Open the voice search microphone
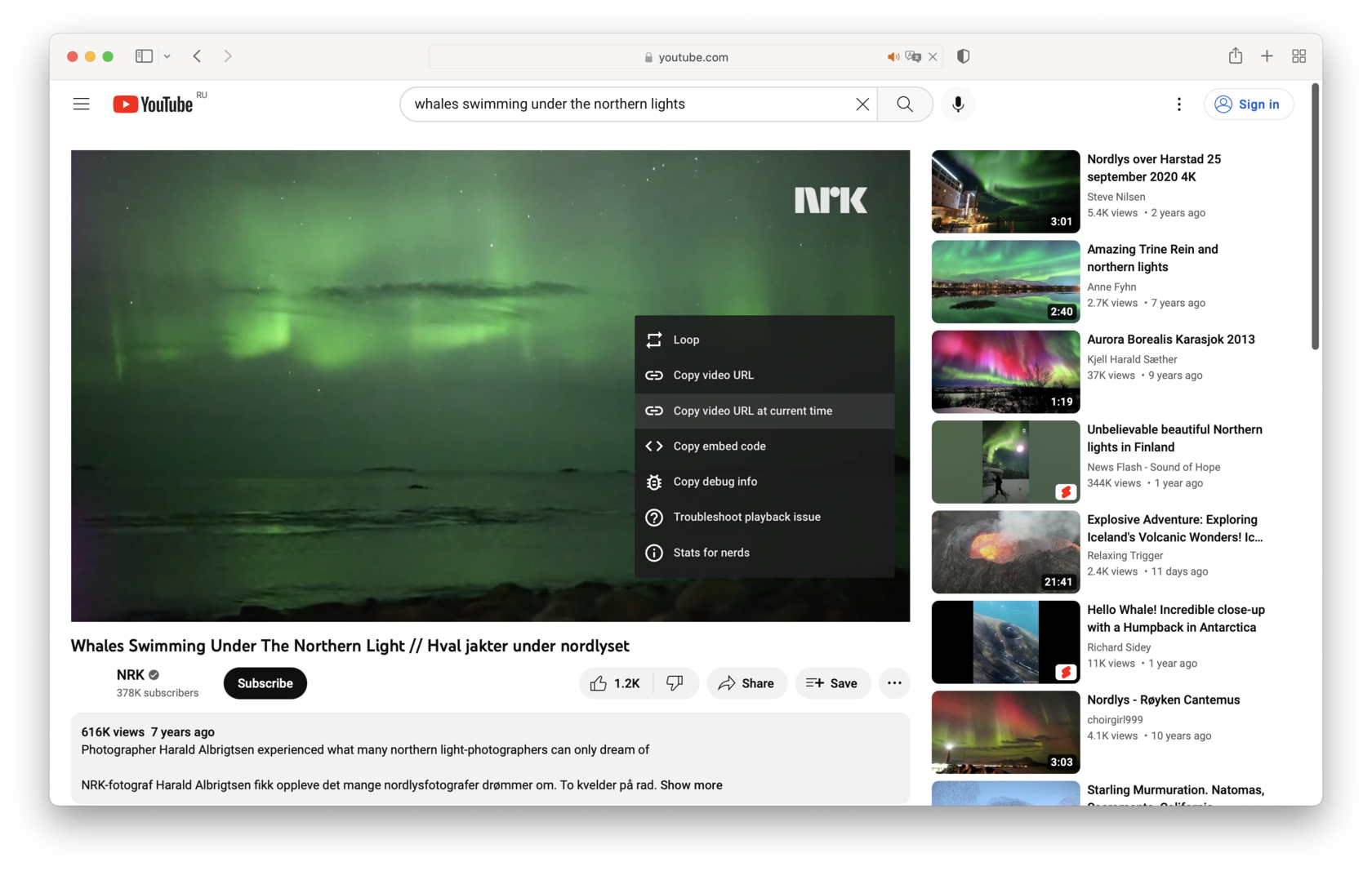 point(958,104)
